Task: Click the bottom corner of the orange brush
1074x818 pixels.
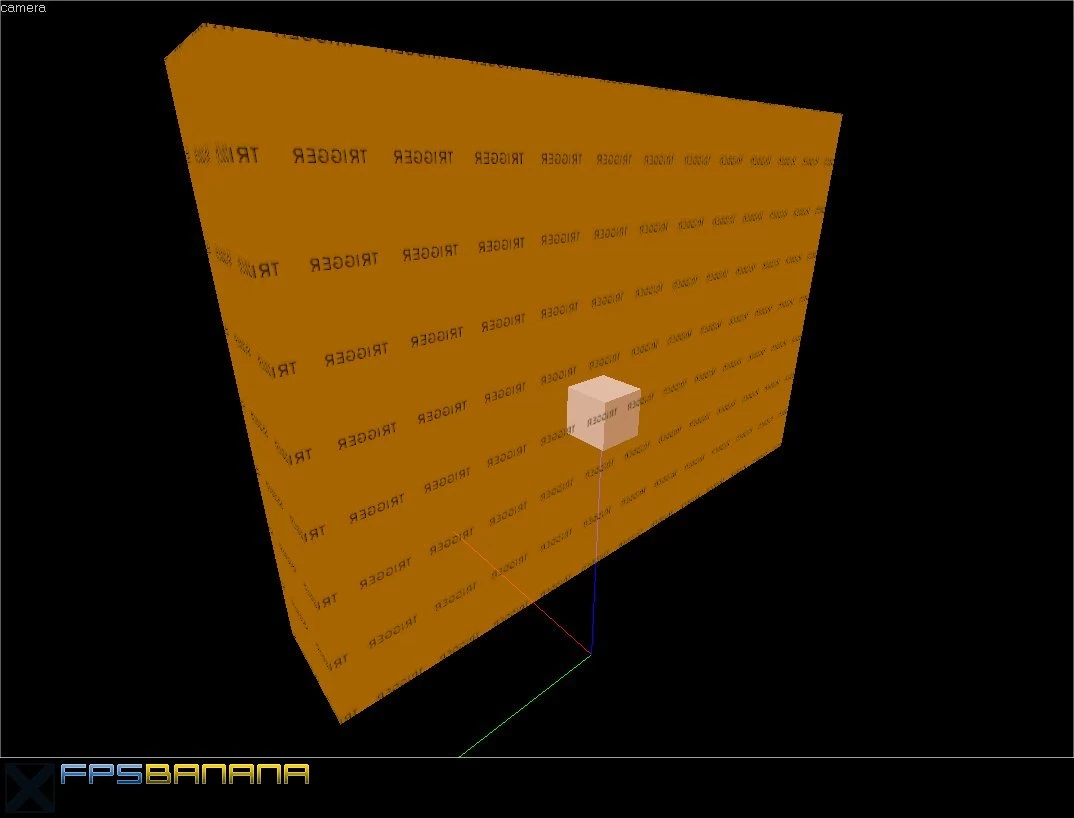Action: tap(341, 722)
